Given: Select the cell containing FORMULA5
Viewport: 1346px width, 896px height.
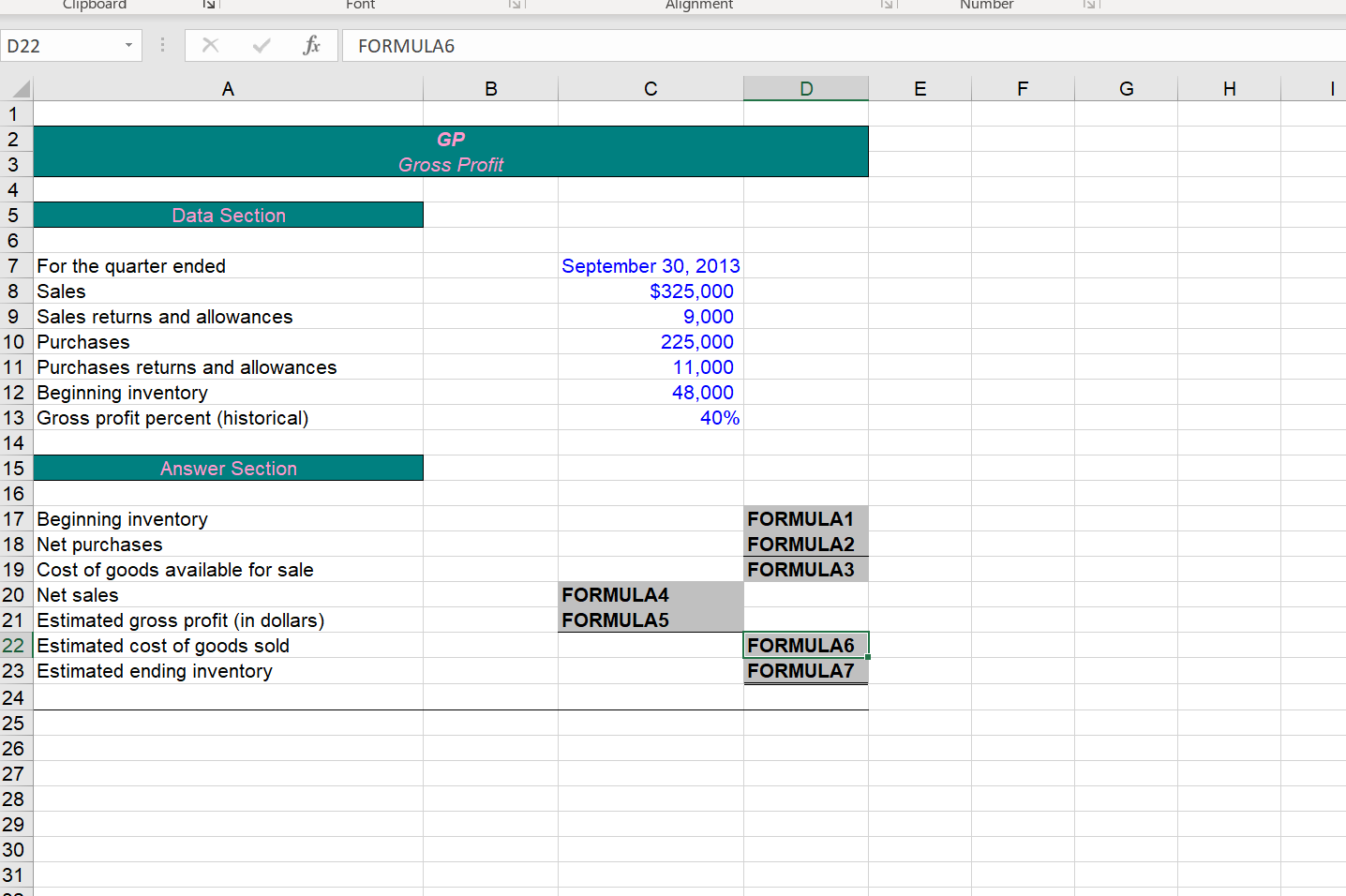Looking at the screenshot, I should [x=651, y=620].
